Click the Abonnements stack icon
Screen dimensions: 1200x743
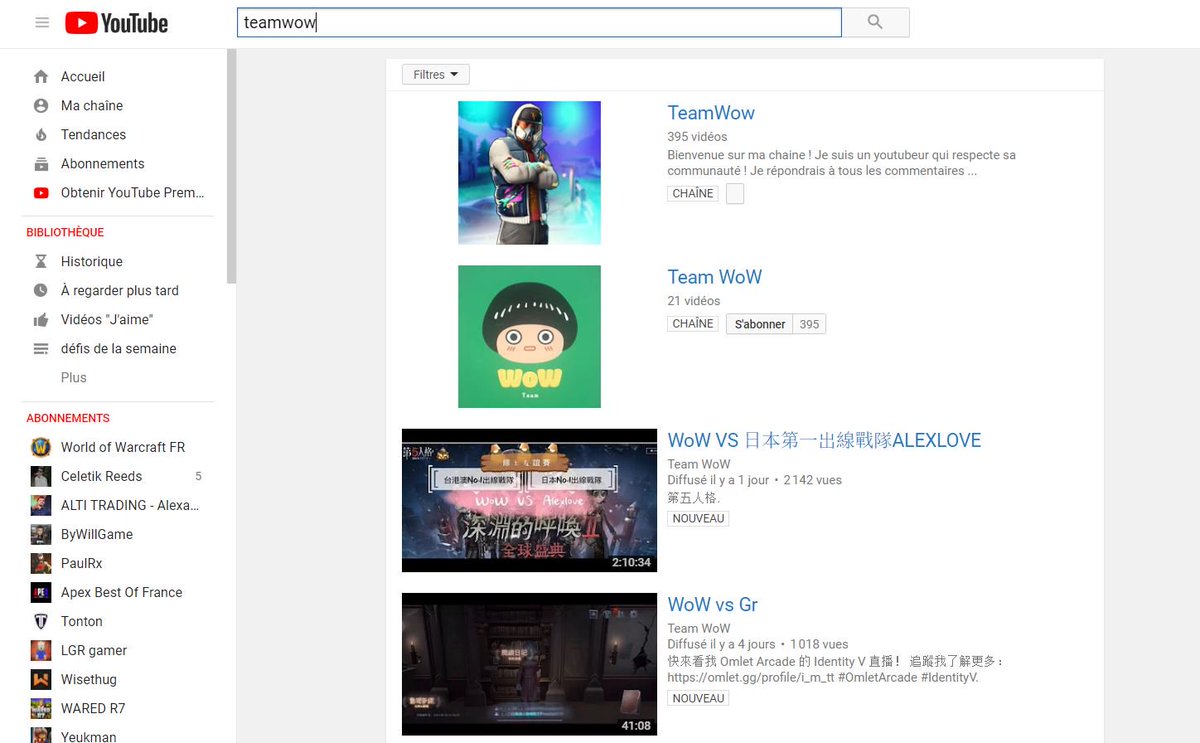point(41,163)
